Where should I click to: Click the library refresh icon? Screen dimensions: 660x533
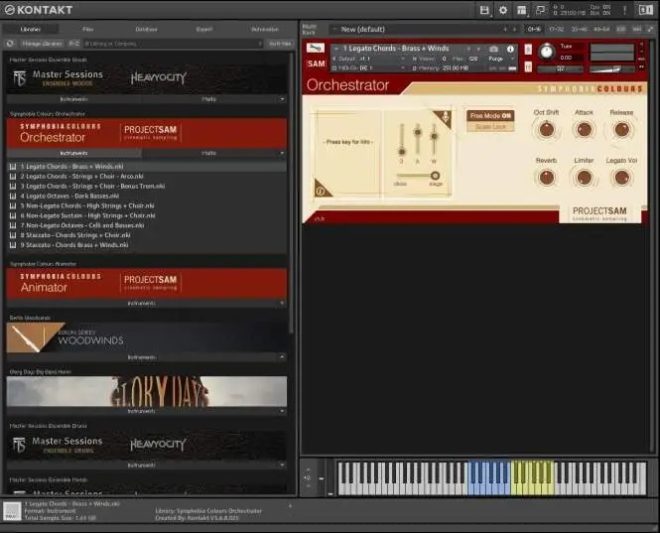pyautogui.click(x=10, y=43)
